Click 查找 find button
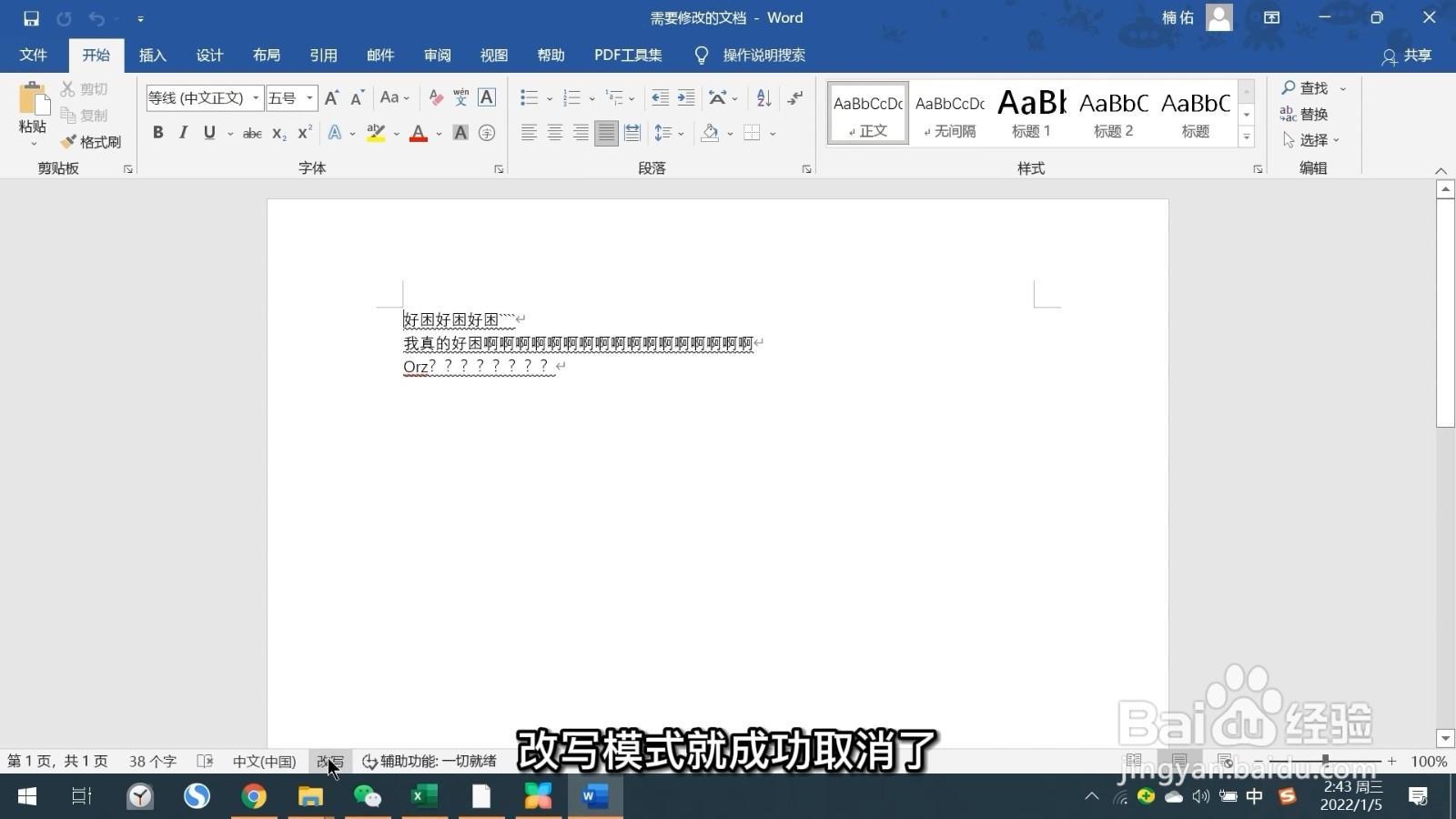This screenshot has width=1456, height=819. pos(1306,88)
